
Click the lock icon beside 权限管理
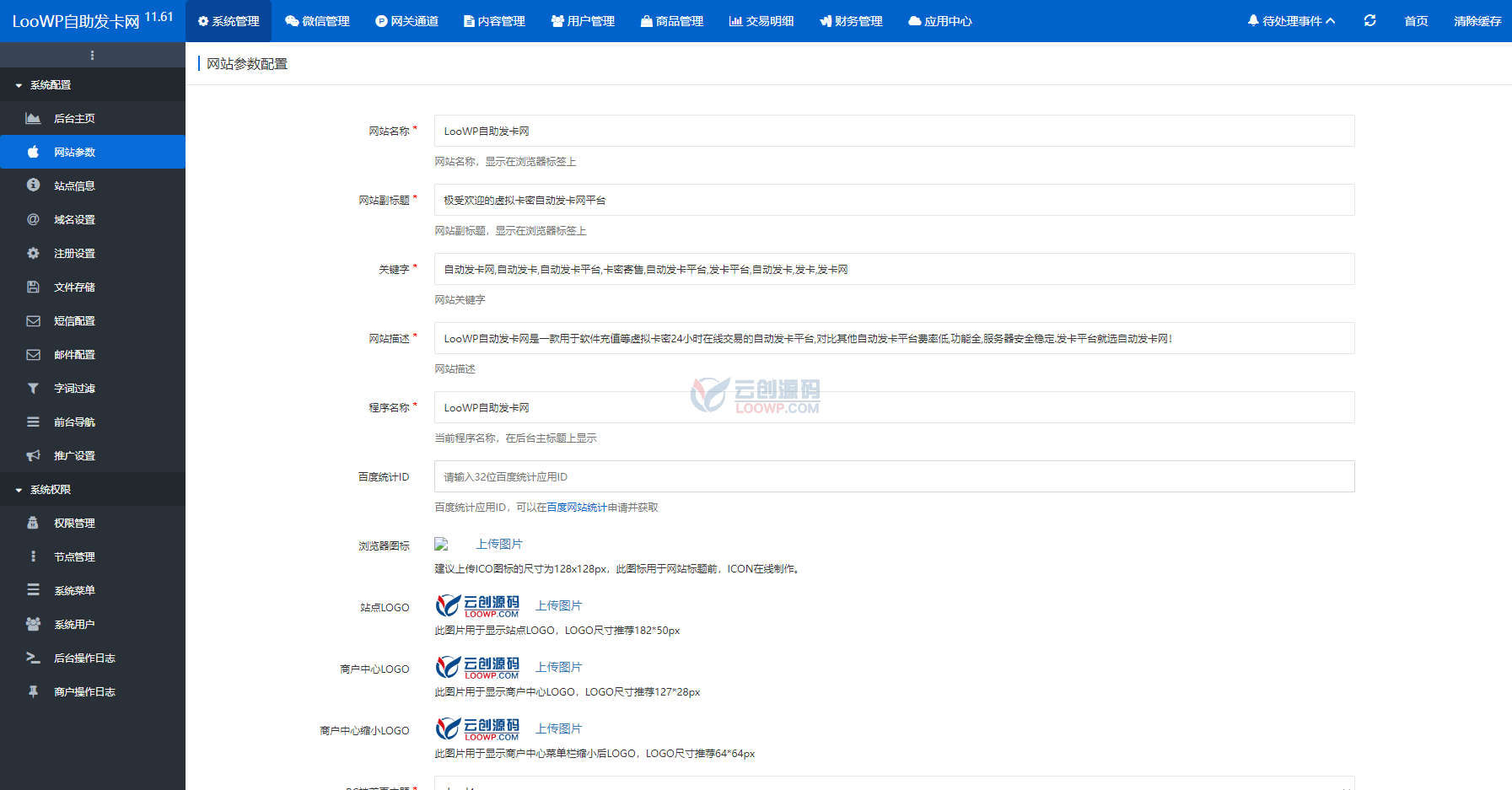coord(33,523)
